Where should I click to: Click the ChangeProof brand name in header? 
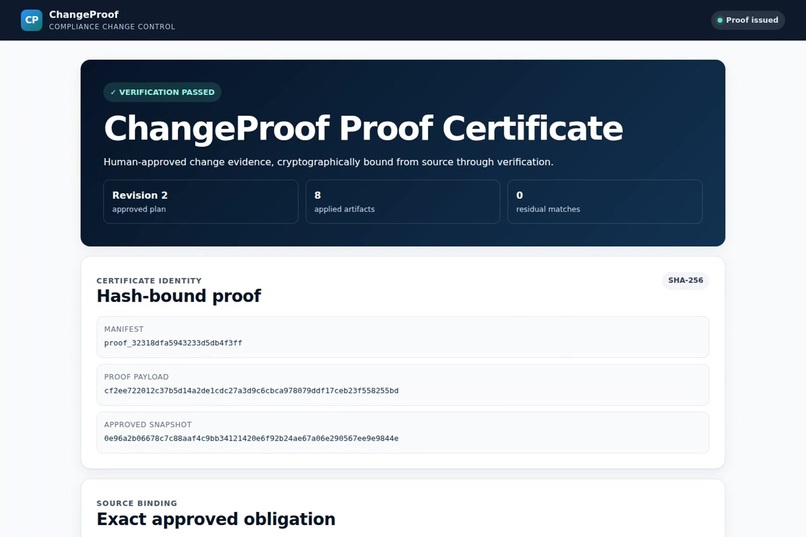click(x=84, y=14)
